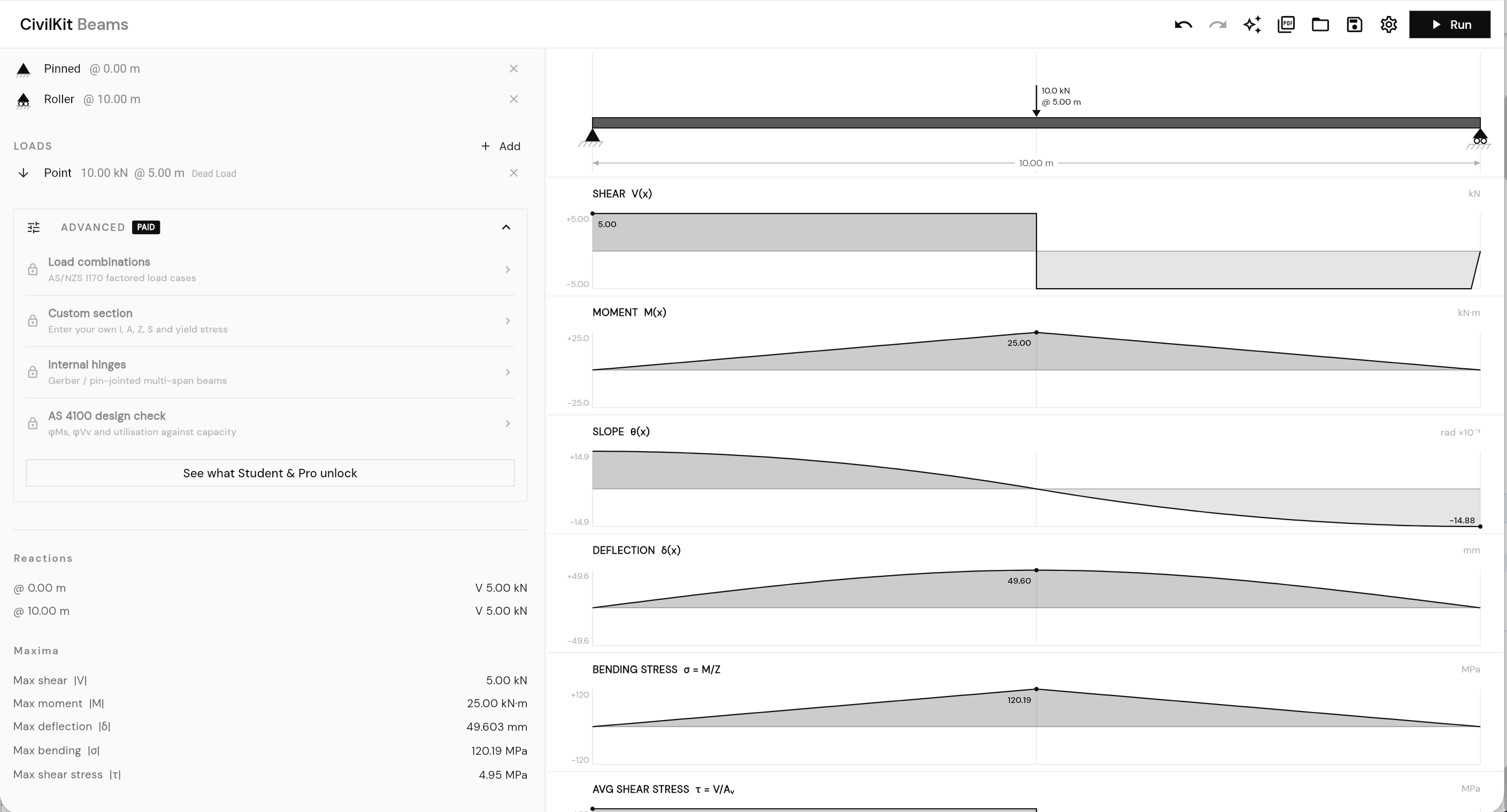The height and width of the screenshot is (812, 1507).
Task: Click the CivilKit Beams logo
Action: [x=74, y=25]
